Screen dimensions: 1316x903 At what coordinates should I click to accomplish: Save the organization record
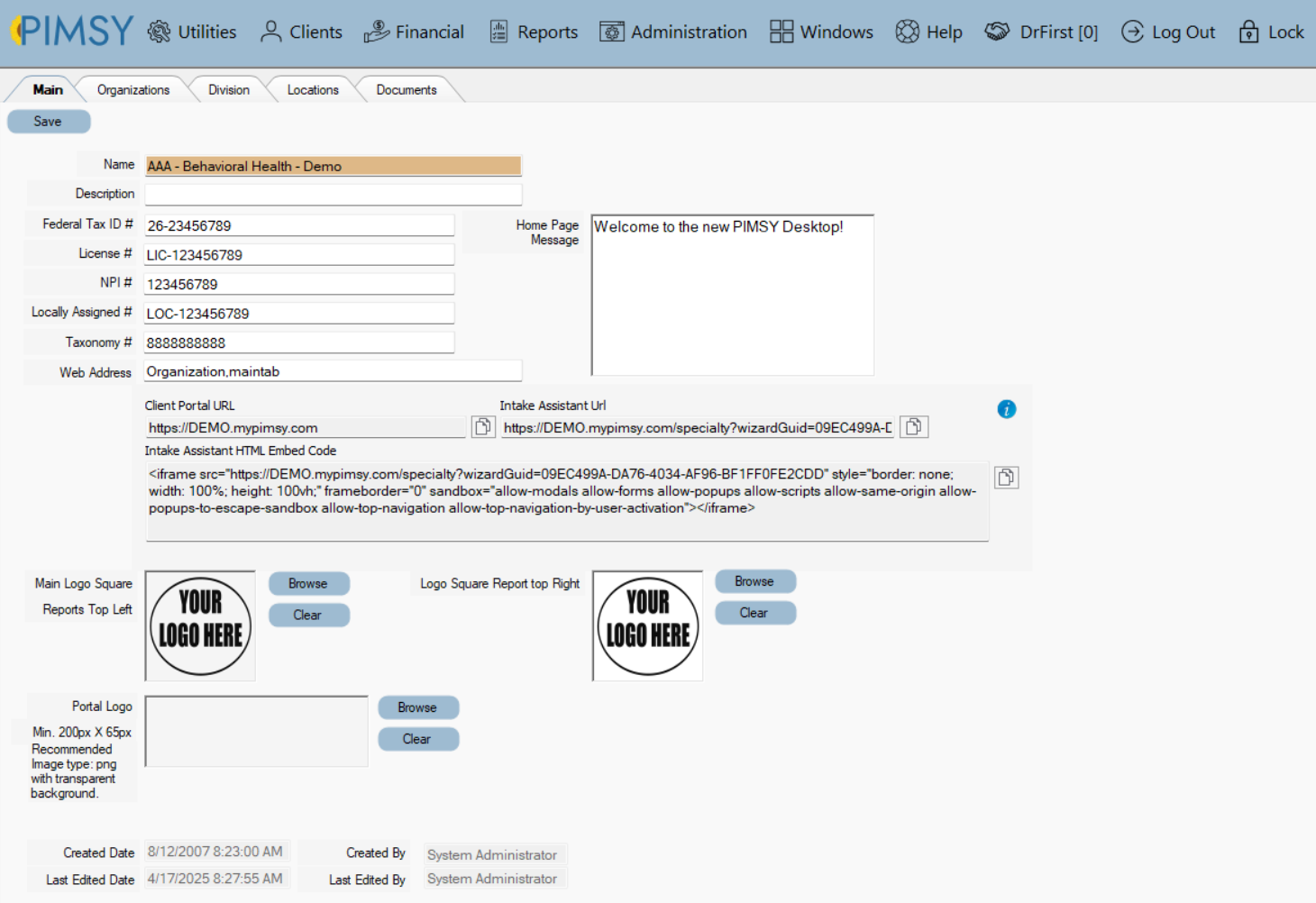click(x=48, y=121)
